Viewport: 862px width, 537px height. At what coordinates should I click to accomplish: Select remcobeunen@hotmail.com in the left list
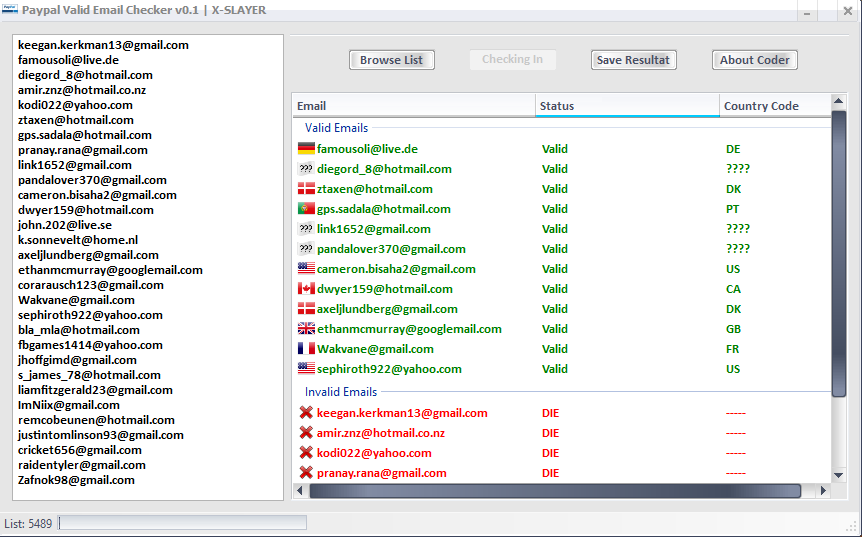click(96, 420)
